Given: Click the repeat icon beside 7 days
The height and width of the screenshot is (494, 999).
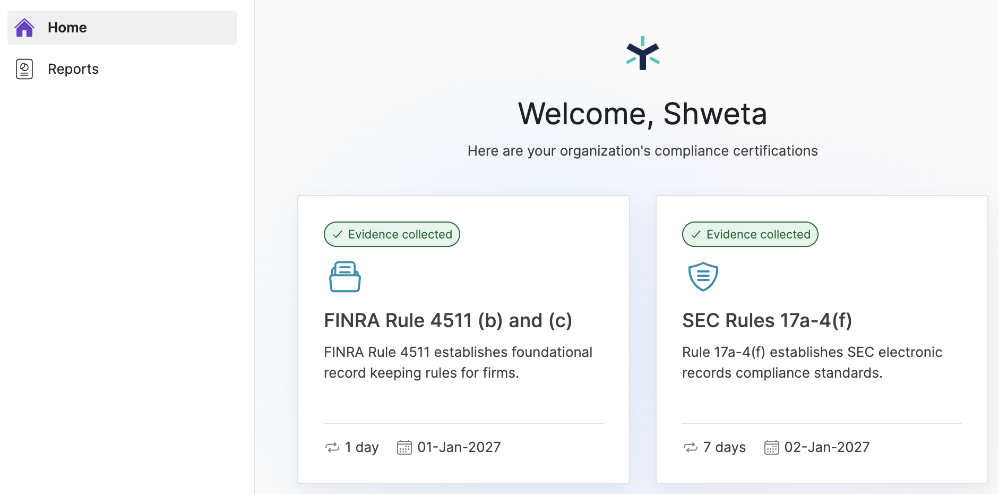Looking at the screenshot, I should [691, 447].
